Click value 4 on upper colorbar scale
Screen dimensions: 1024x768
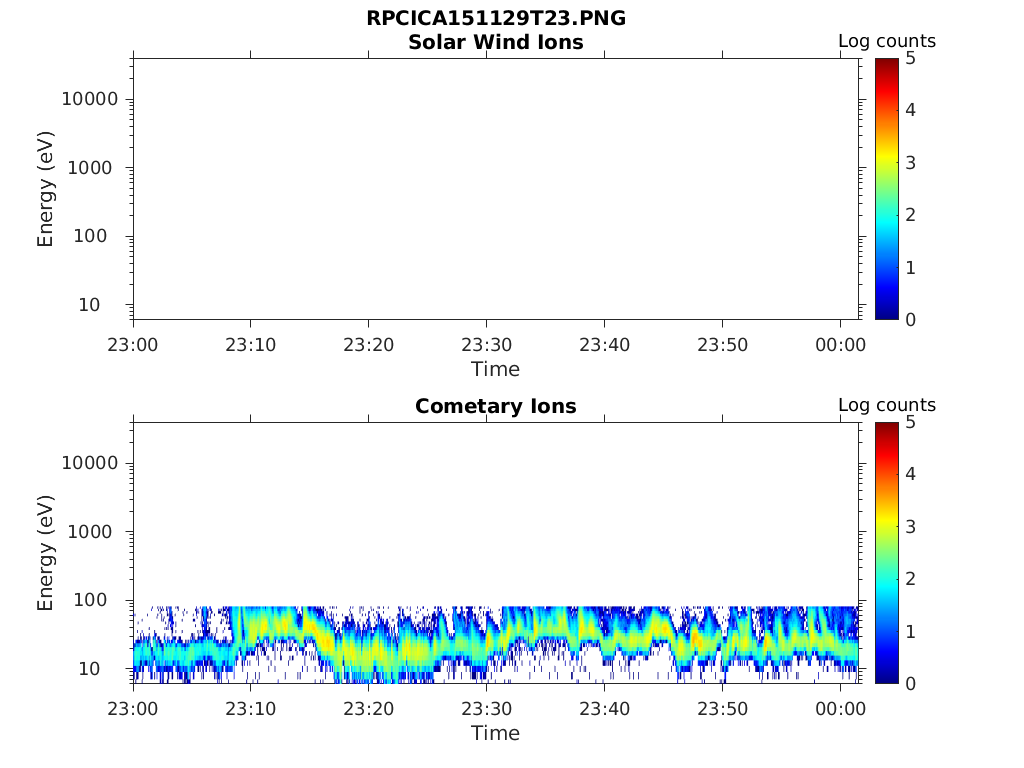(x=910, y=110)
